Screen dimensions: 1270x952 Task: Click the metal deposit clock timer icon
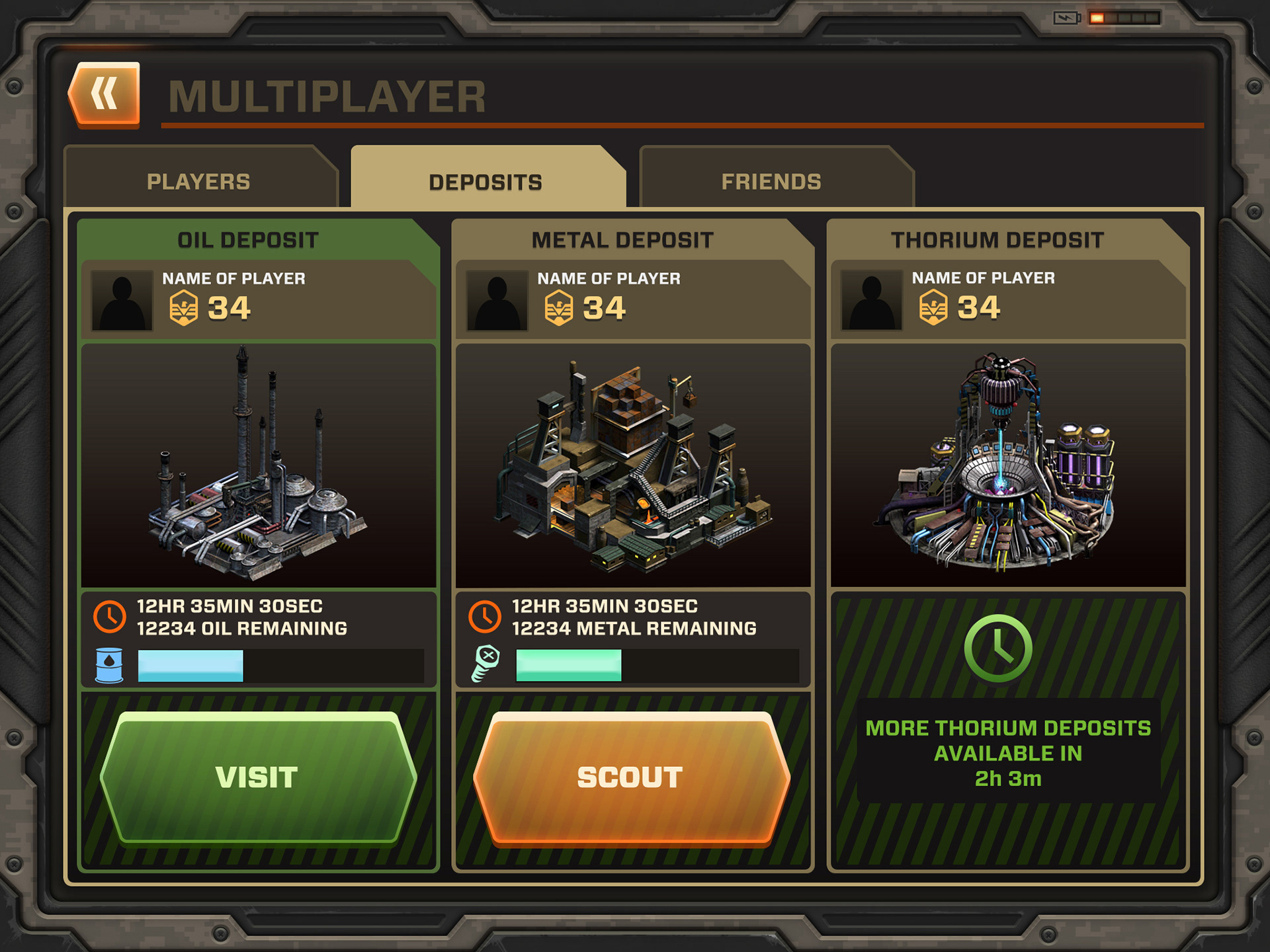point(485,616)
